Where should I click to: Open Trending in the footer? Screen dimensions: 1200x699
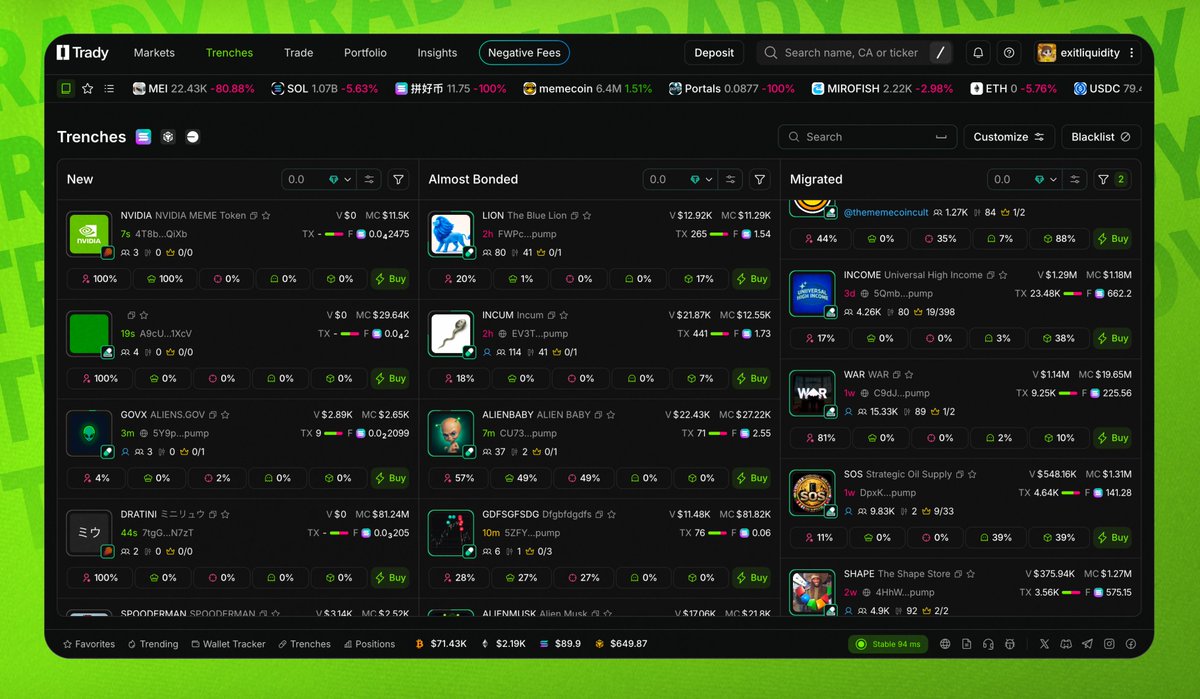point(152,644)
